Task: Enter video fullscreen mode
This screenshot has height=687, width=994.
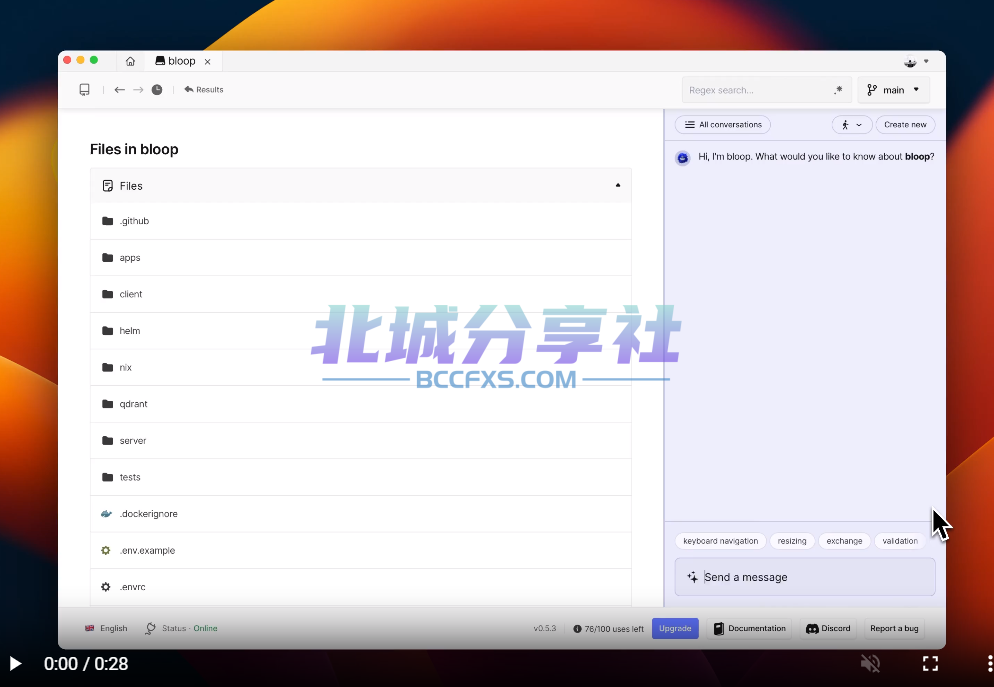Action: pos(930,664)
